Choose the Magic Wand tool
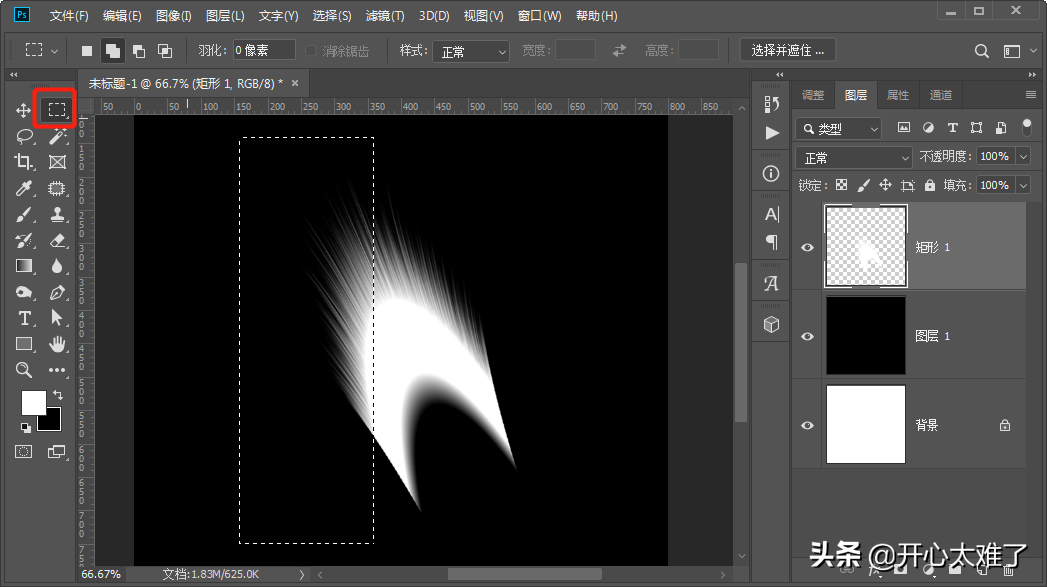1047x587 pixels. [57, 136]
